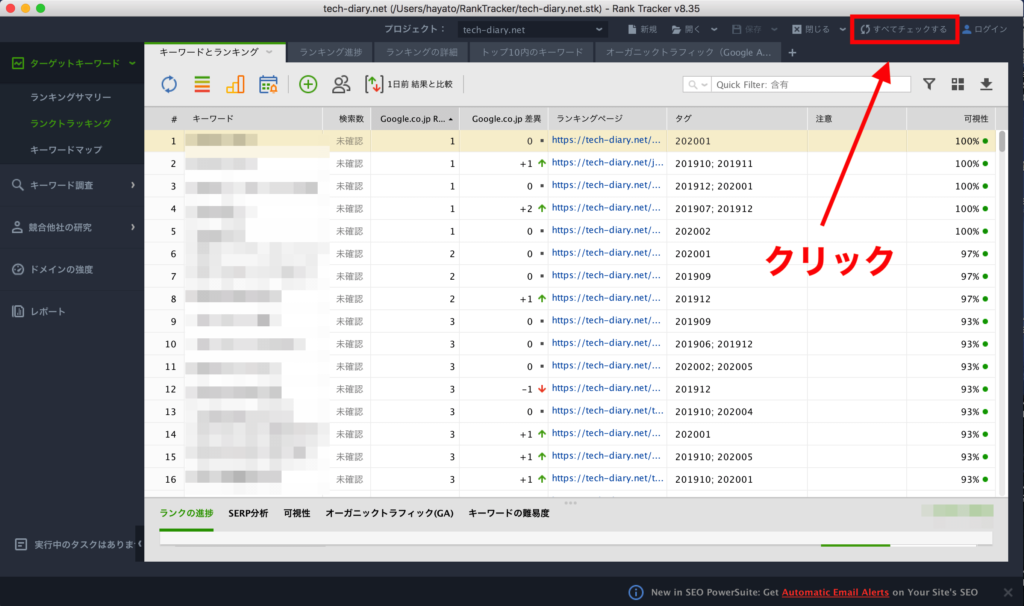Sort by the Google.co.jp R... column header
1024x606 pixels.
tap(415, 119)
